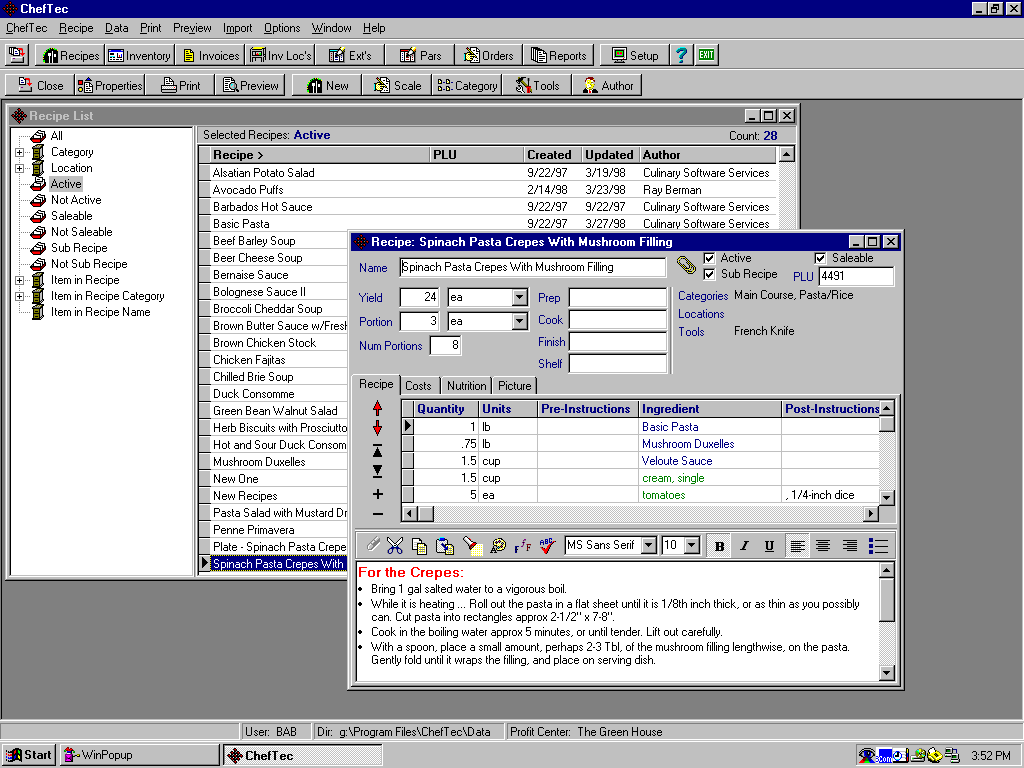
Task: Toggle Underline formatting
Action: point(769,546)
